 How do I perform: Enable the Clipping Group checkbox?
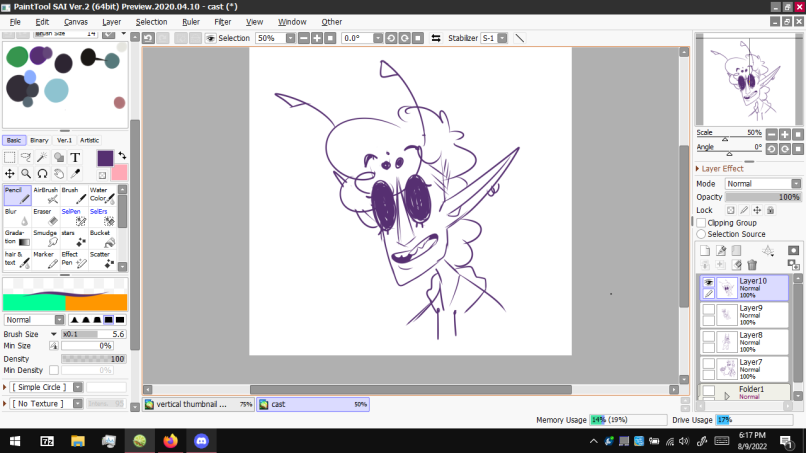pos(701,223)
